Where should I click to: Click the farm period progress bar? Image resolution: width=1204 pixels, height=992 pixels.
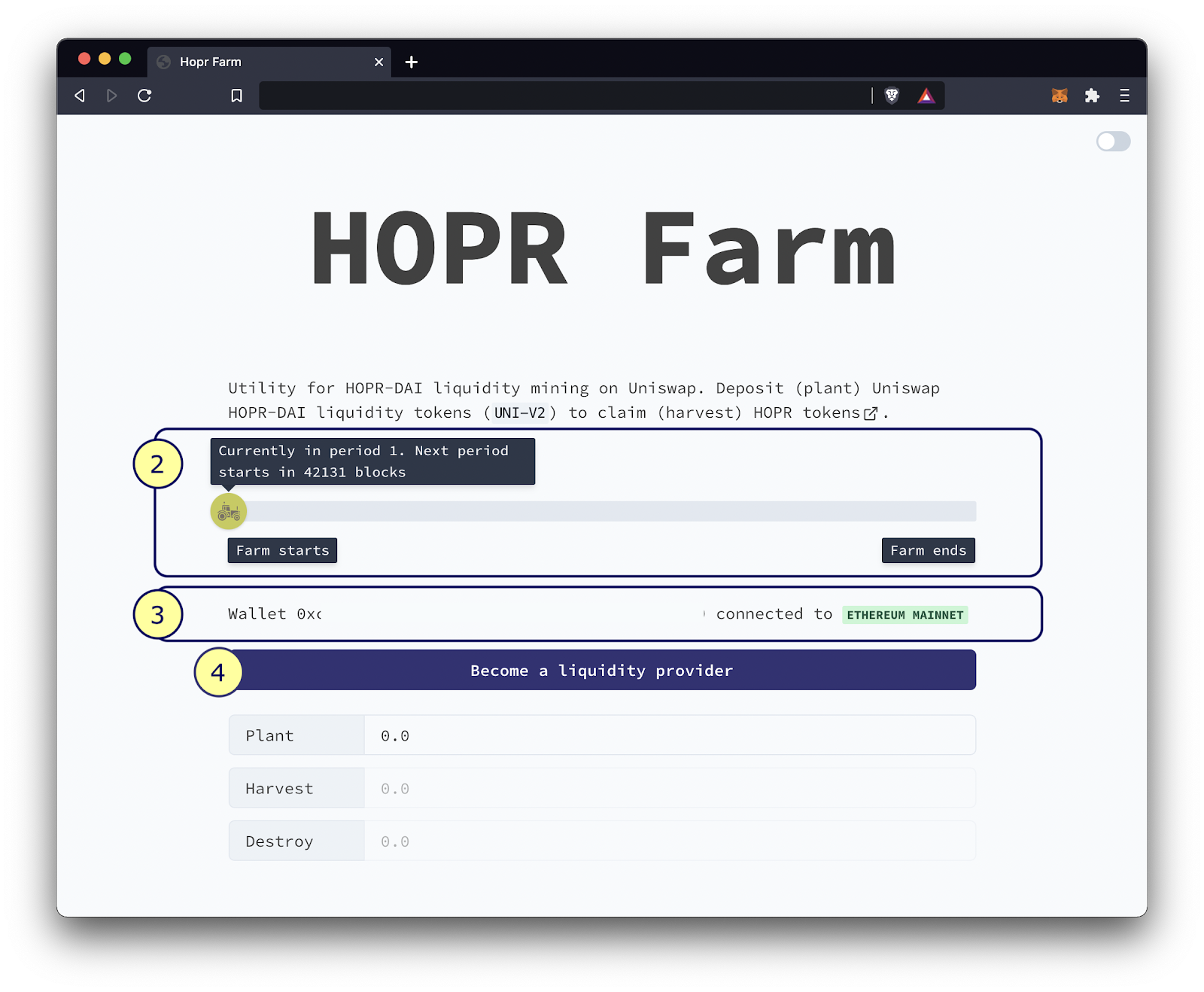(602, 511)
